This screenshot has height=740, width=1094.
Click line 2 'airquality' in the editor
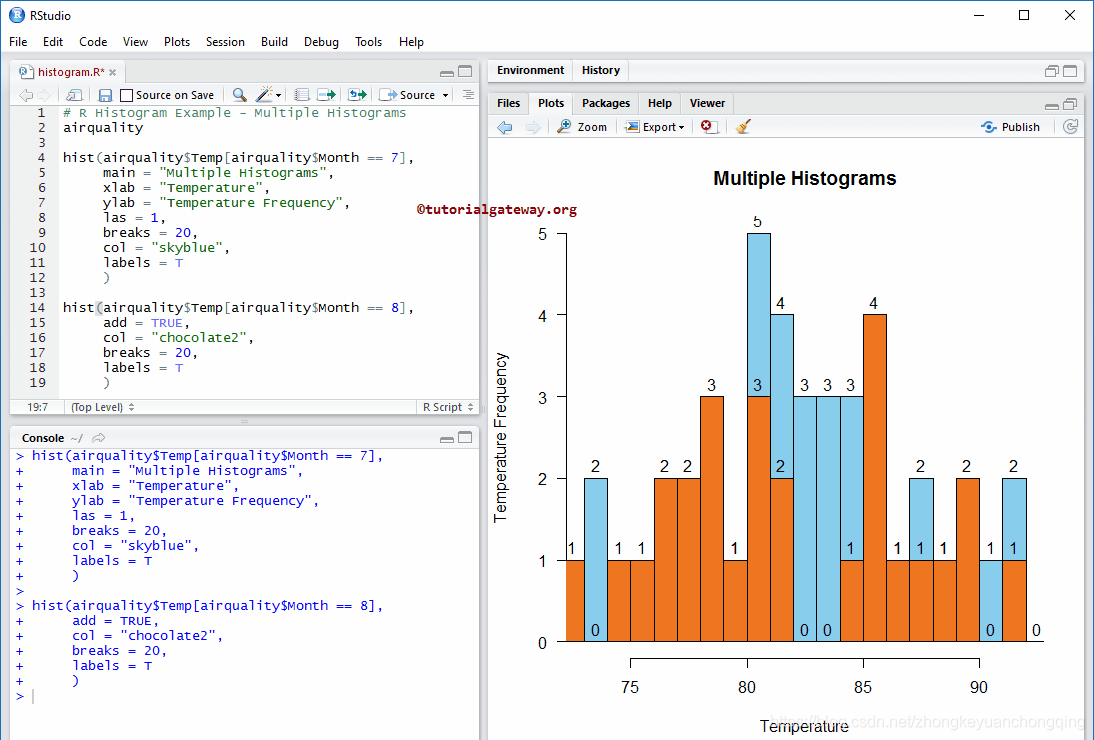click(103, 128)
